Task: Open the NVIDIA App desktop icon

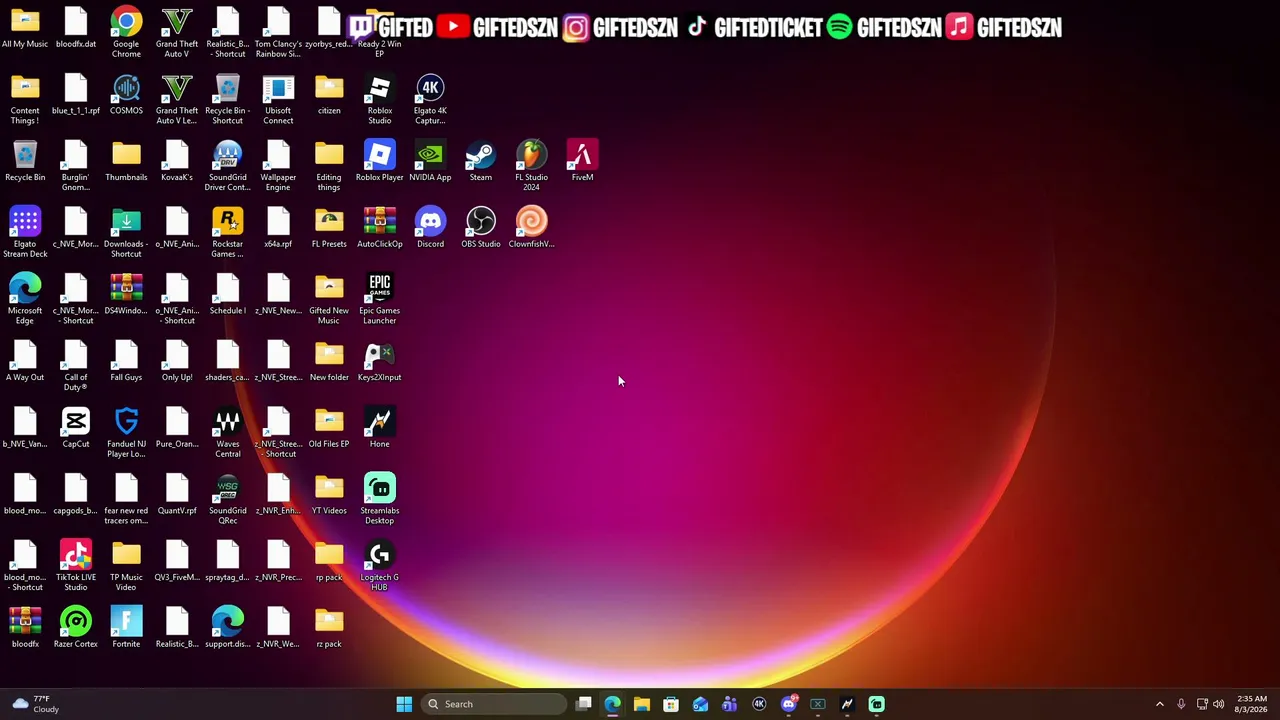Action: [x=430, y=161]
